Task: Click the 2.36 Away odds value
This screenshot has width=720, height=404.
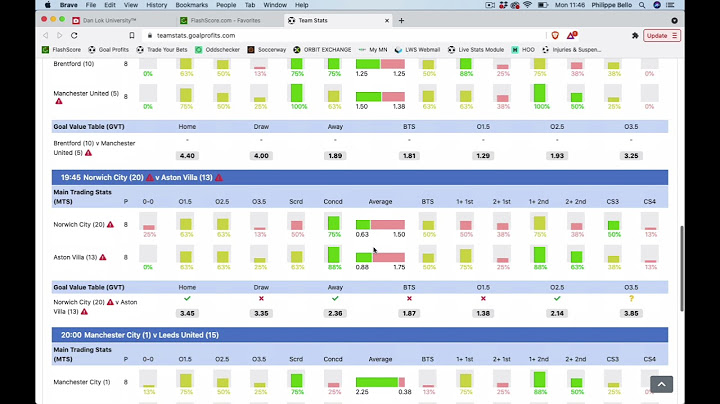Action: [x=335, y=314]
